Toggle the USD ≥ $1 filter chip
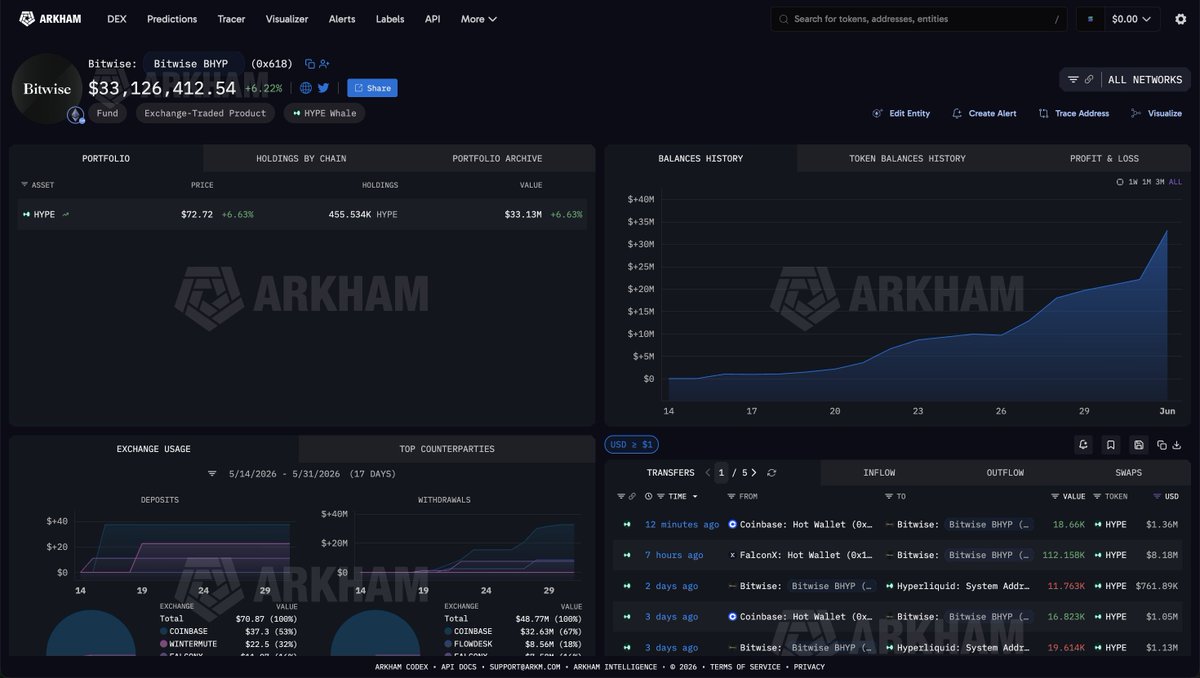1200x678 pixels. (632, 445)
